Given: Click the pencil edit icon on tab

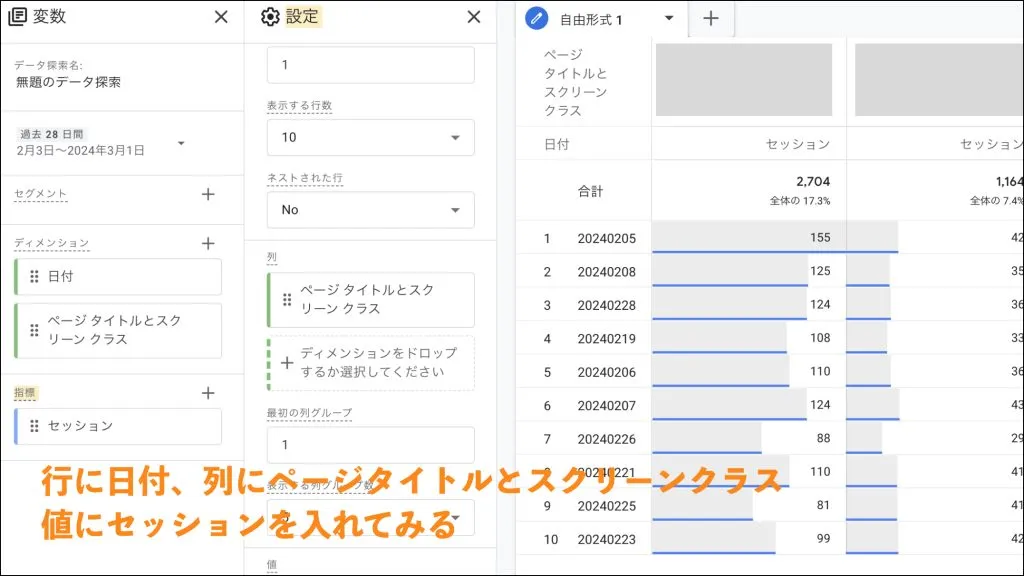Looking at the screenshot, I should click(536, 18).
